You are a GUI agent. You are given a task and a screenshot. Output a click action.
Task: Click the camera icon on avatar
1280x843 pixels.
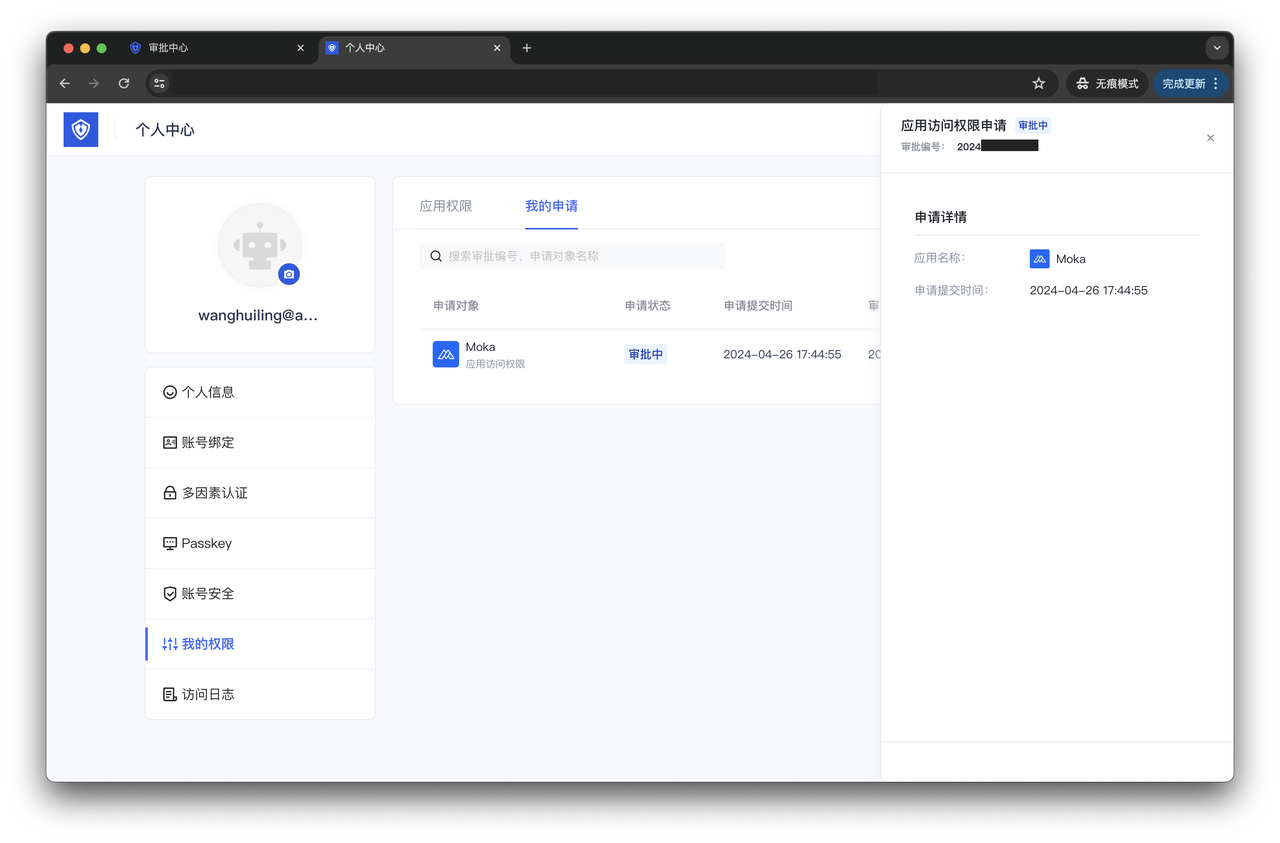pos(289,274)
